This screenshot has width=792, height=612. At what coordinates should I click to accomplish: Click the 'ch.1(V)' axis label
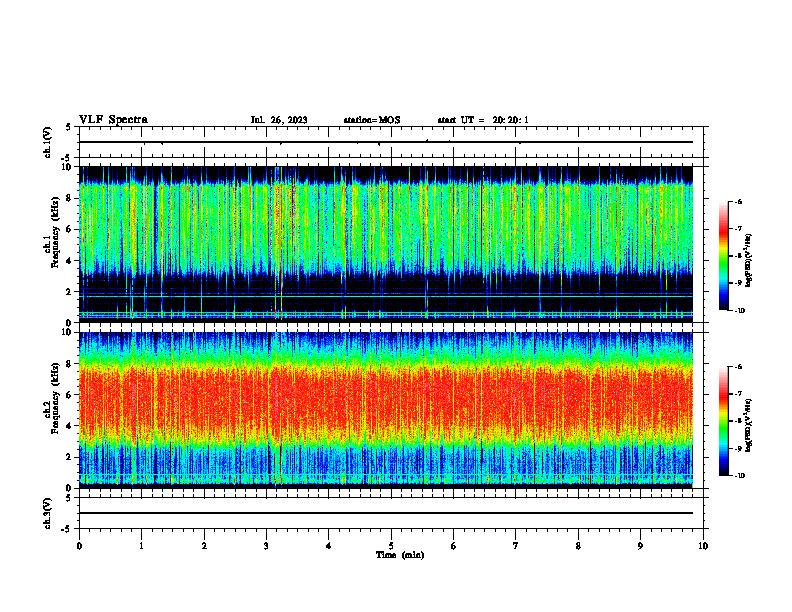pos(48,142)
